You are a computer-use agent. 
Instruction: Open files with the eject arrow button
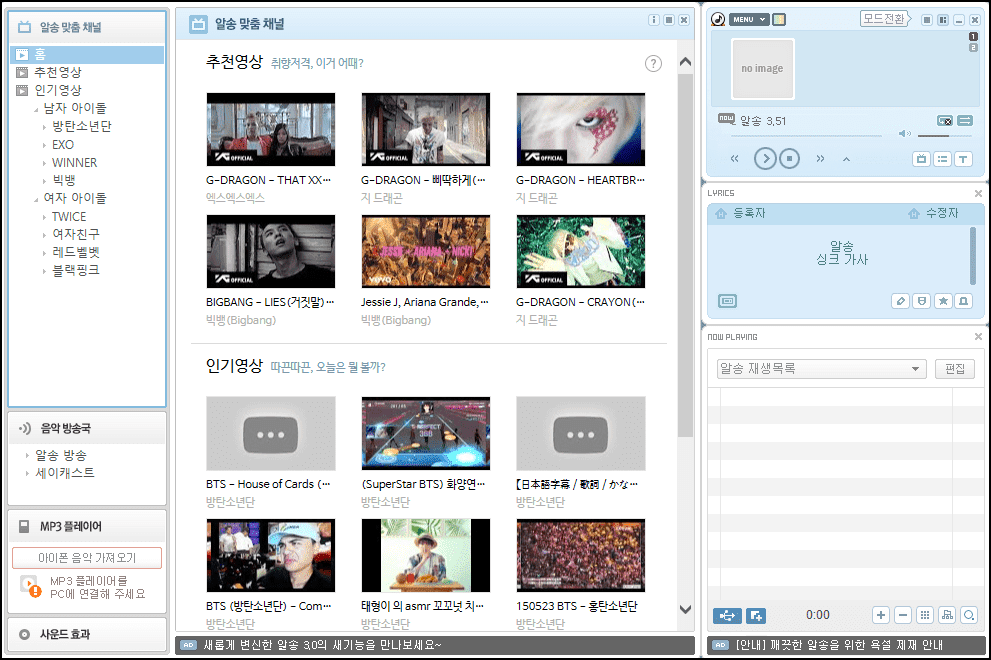[846, 159]
